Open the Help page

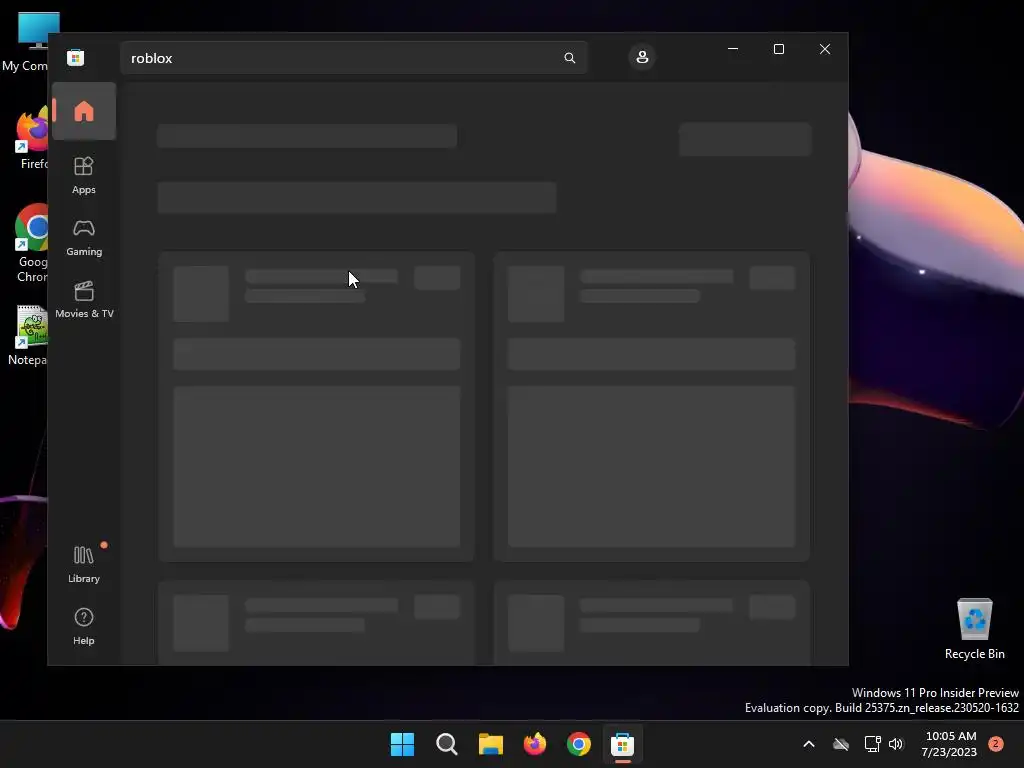pyautogui.click(x=84, y=626)
